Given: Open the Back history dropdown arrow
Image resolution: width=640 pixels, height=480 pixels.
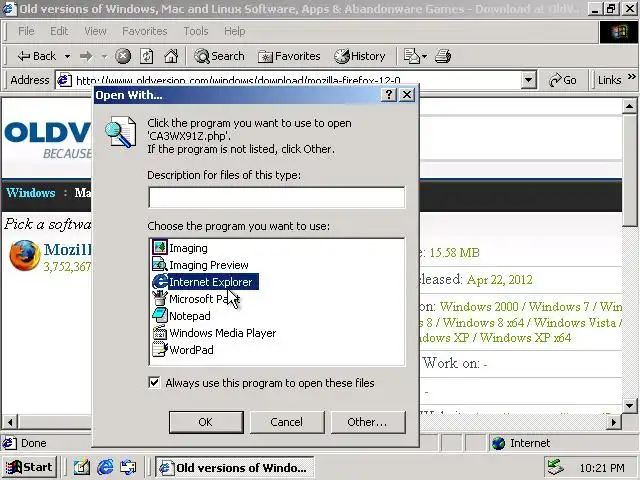Looking at the screenshot, I should point(67,56).
